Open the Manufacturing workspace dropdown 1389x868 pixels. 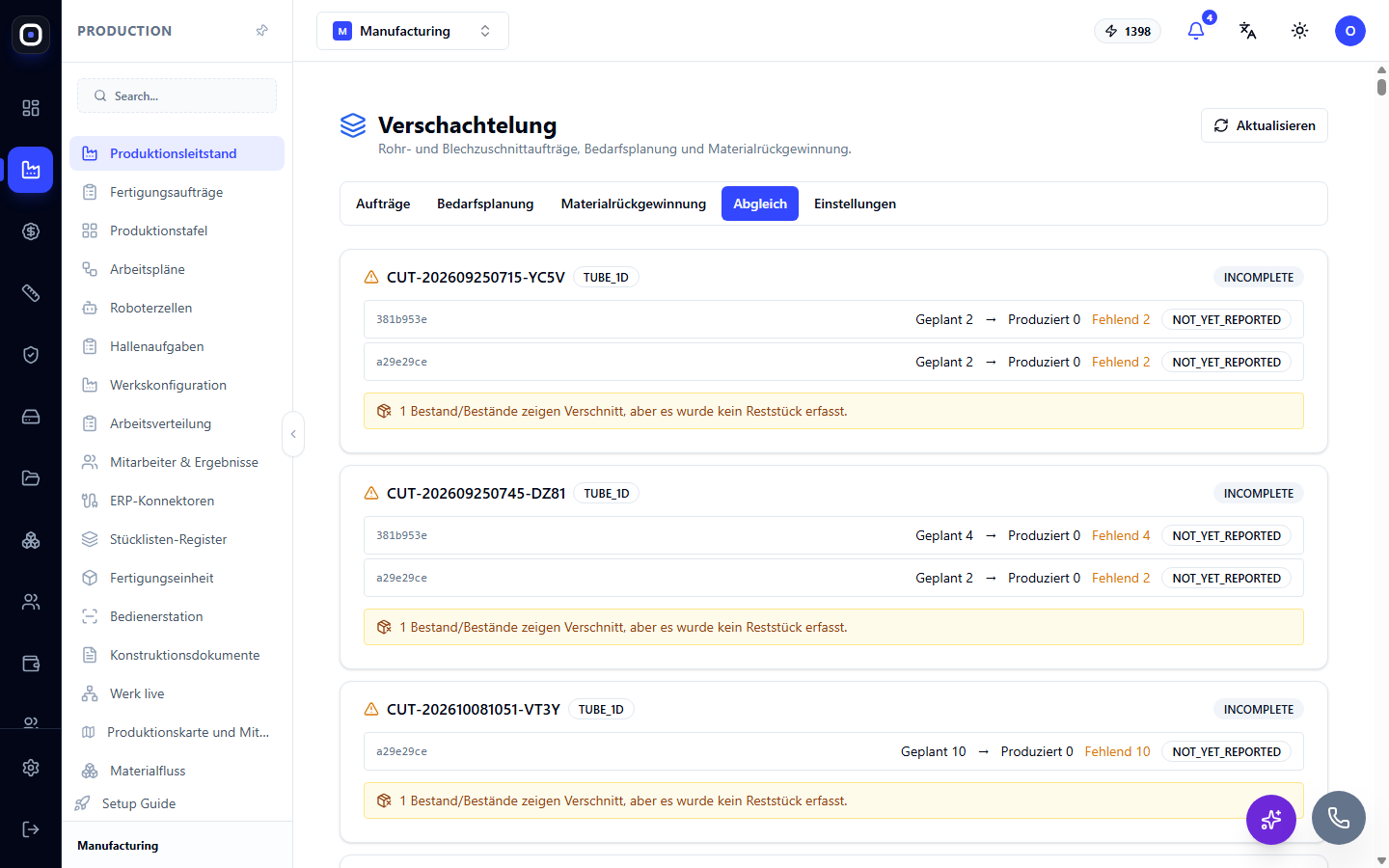(413, 31)
